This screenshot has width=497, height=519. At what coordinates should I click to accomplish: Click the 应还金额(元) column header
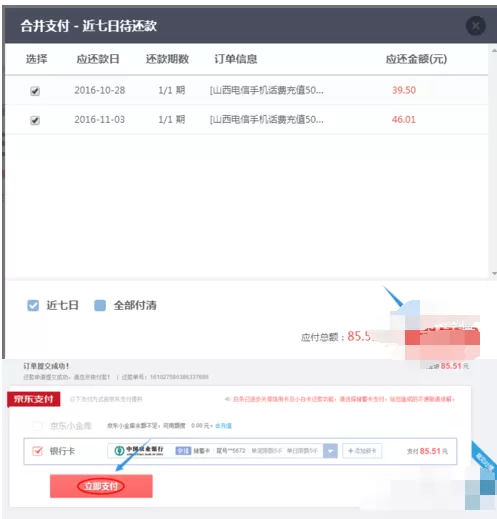(416, 59)
